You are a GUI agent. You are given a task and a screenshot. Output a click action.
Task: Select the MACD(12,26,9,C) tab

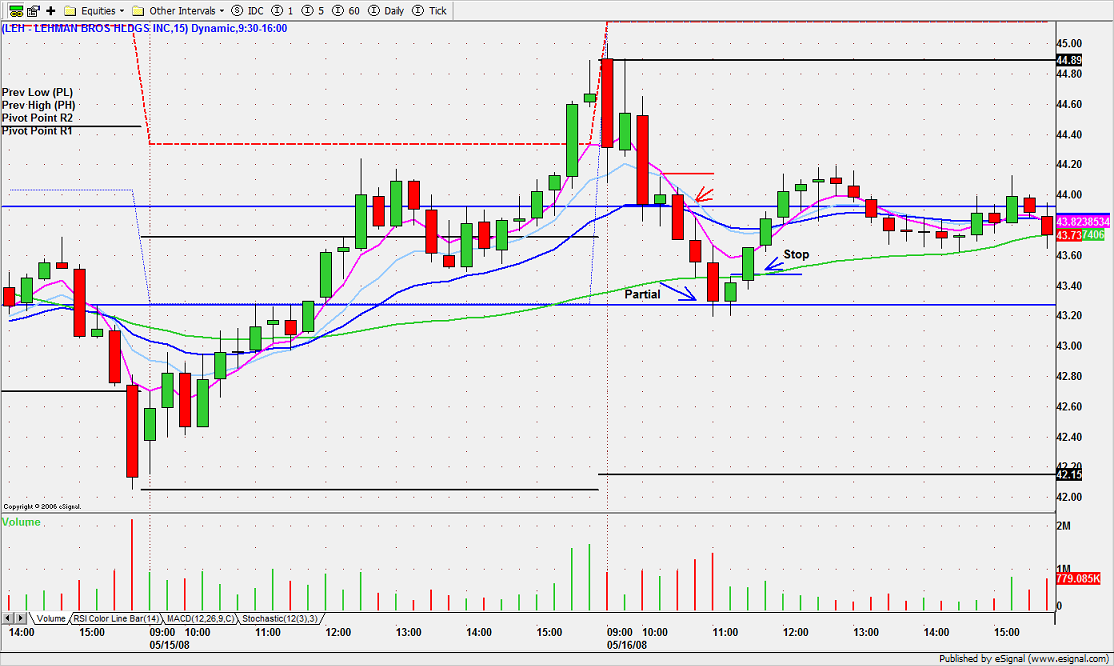pyautogui.click(x=200, y=618)
